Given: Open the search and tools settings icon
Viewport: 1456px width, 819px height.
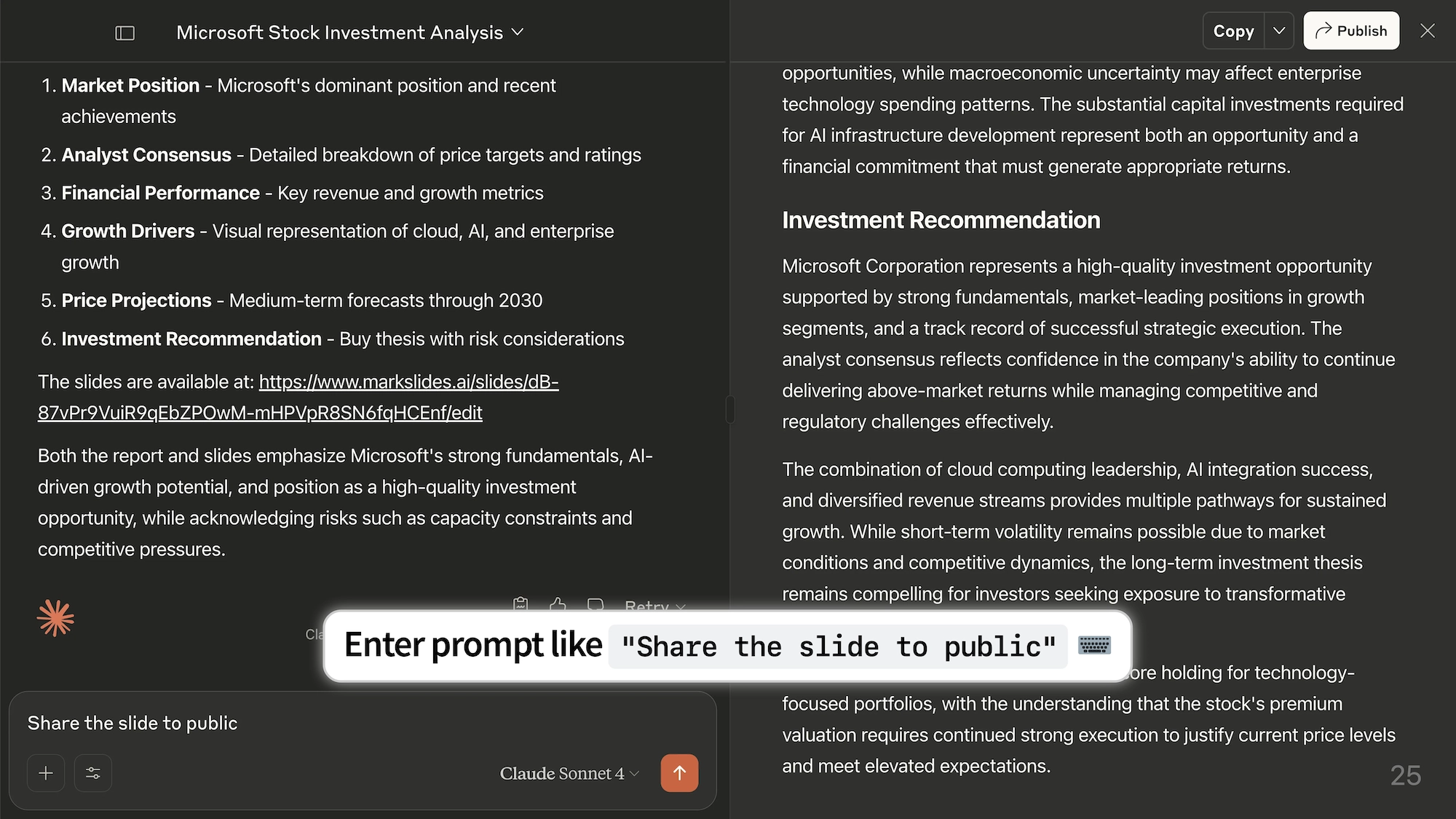Looking at the screenshot, I should 93,773.
